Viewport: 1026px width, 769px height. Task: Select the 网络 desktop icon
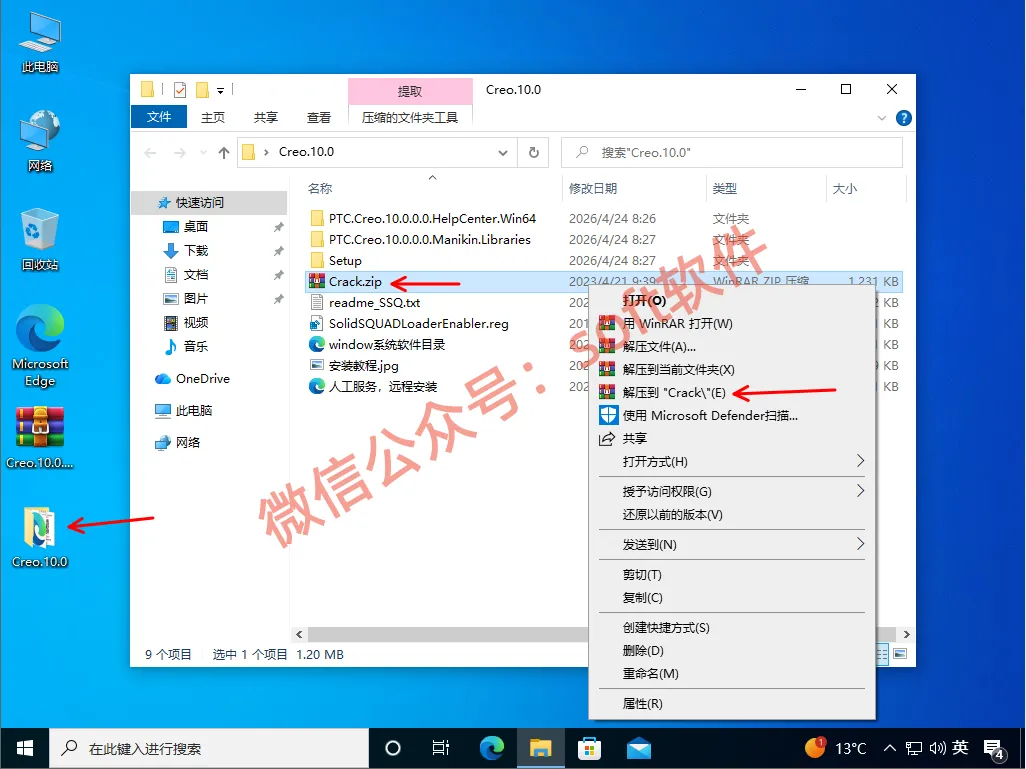click(x=40, y=141)
